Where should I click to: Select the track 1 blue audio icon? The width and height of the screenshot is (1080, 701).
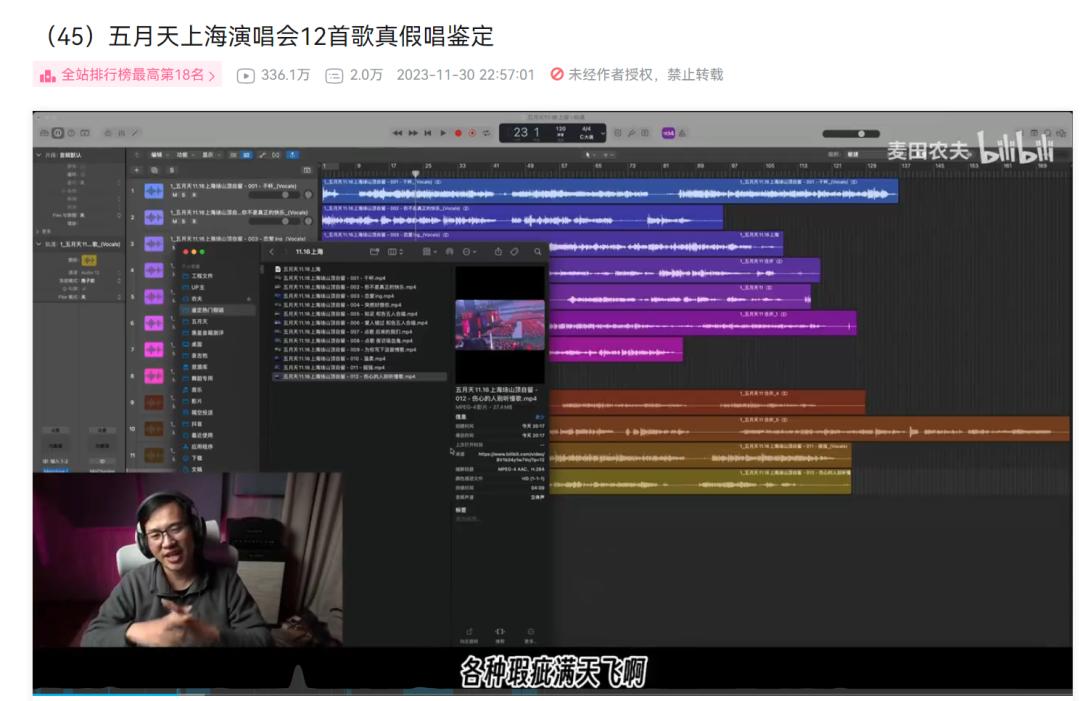[x=154, y=191]
